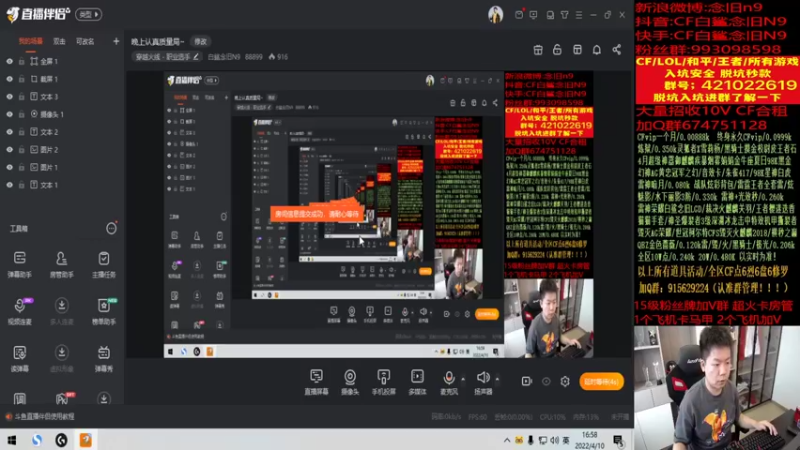The width and height of the screenshot is (800, 450).
Task: Click the live preview canvas
Action: (378, 215)
